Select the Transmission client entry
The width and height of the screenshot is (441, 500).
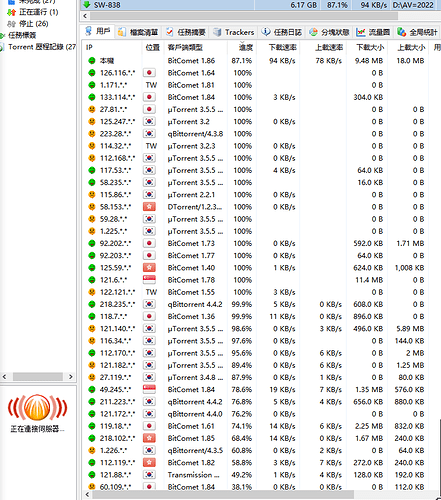click(194, 475)
